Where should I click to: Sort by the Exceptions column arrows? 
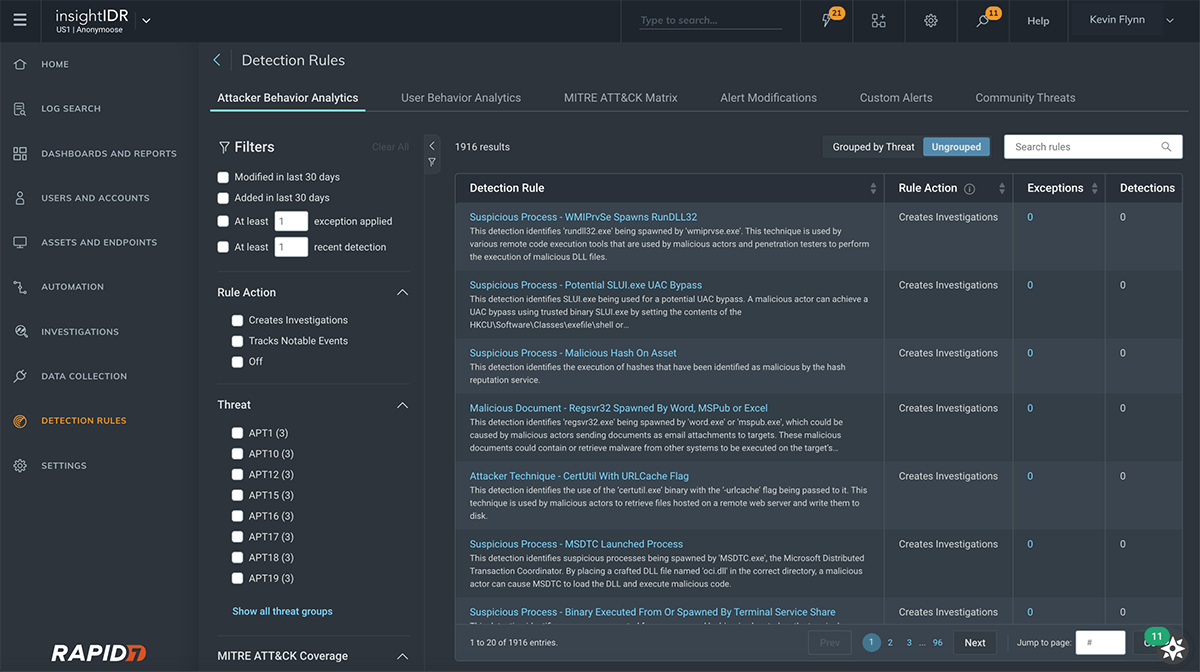tap(1095, 188)
